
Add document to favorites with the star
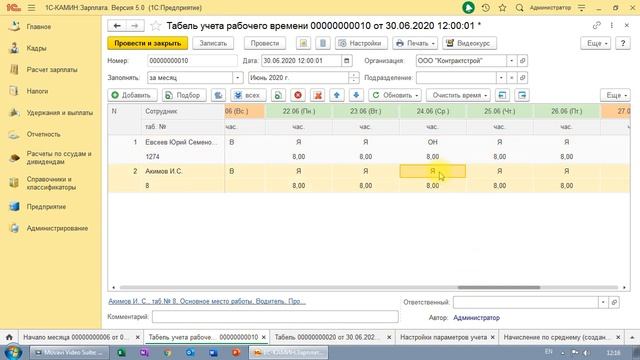[155, 26]
